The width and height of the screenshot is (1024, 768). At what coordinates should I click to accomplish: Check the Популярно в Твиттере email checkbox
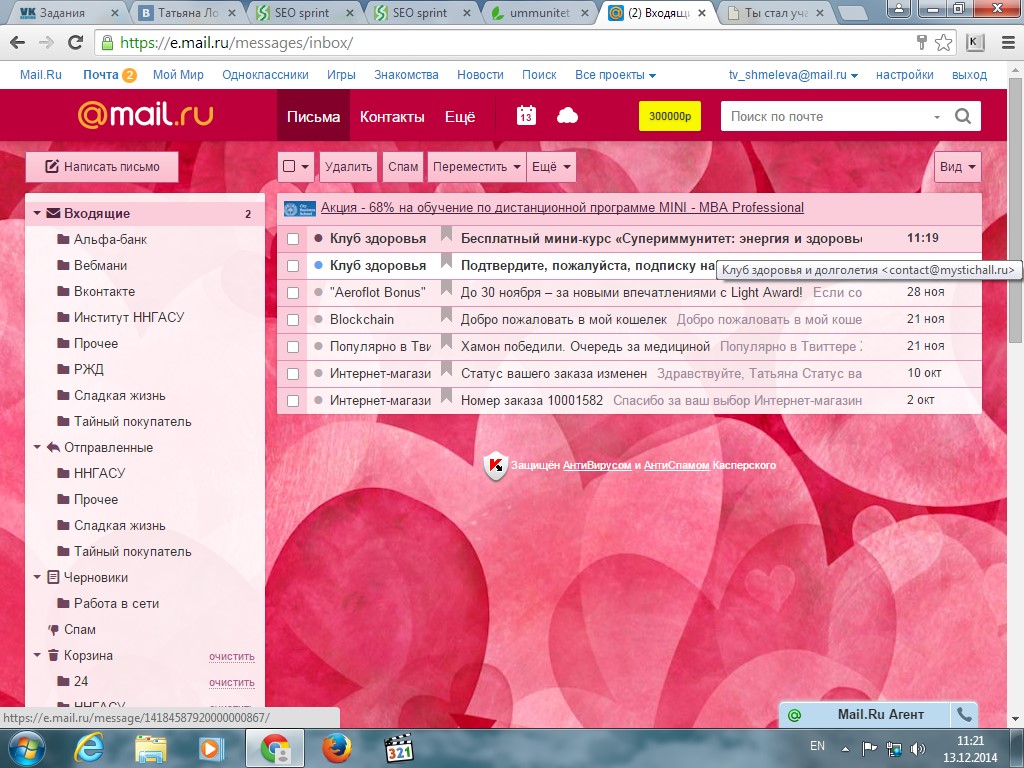tap(293, 347)
